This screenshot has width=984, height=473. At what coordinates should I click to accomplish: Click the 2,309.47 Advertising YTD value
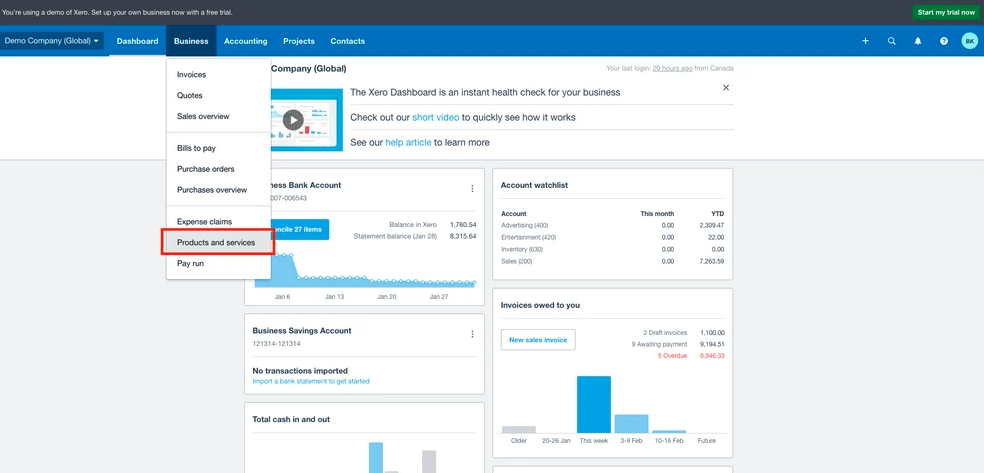(x=711, y=225)
